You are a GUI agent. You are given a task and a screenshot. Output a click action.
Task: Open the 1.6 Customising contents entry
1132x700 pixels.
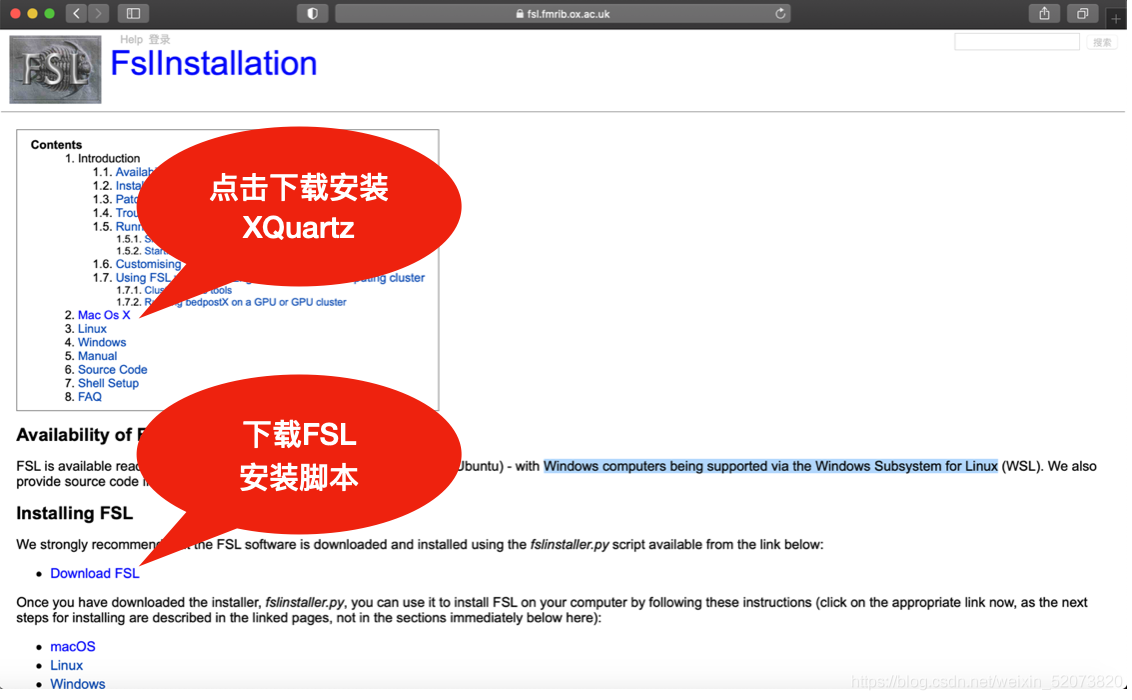tap(148, 264)
